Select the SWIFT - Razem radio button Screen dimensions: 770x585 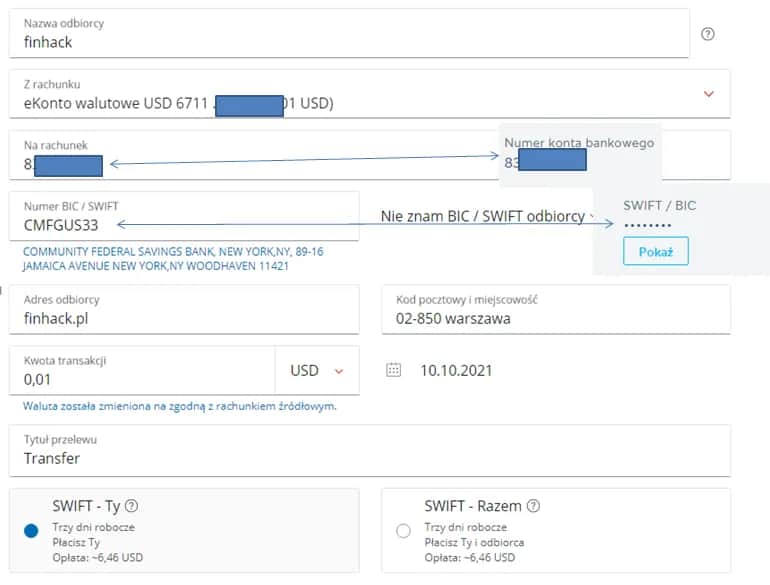(x=403, y=531)
